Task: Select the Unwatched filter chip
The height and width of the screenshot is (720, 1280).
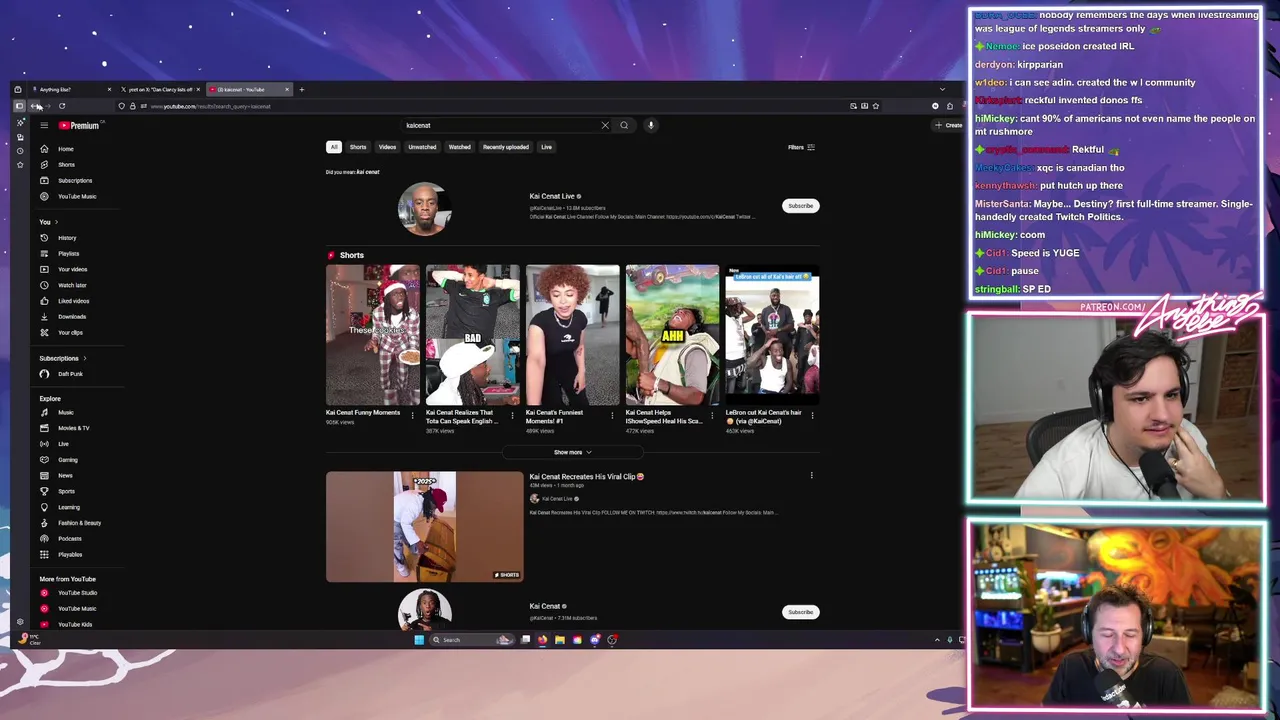Action: 422,147
